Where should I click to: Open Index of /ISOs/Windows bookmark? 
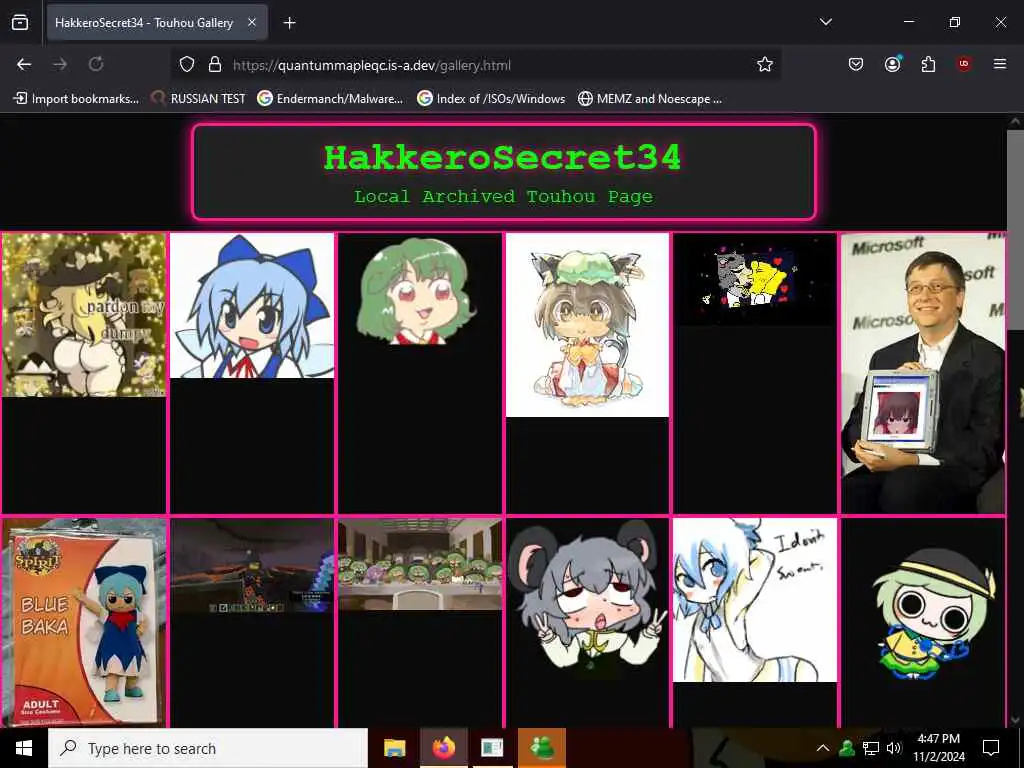point(491,99)
